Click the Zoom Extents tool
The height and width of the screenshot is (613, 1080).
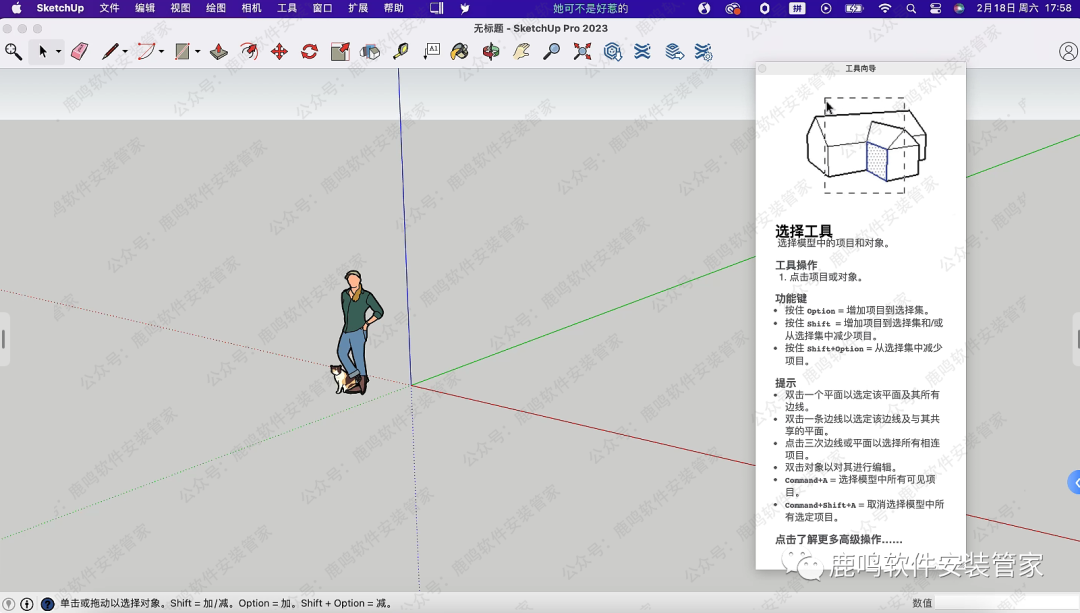tap(582, 51)
